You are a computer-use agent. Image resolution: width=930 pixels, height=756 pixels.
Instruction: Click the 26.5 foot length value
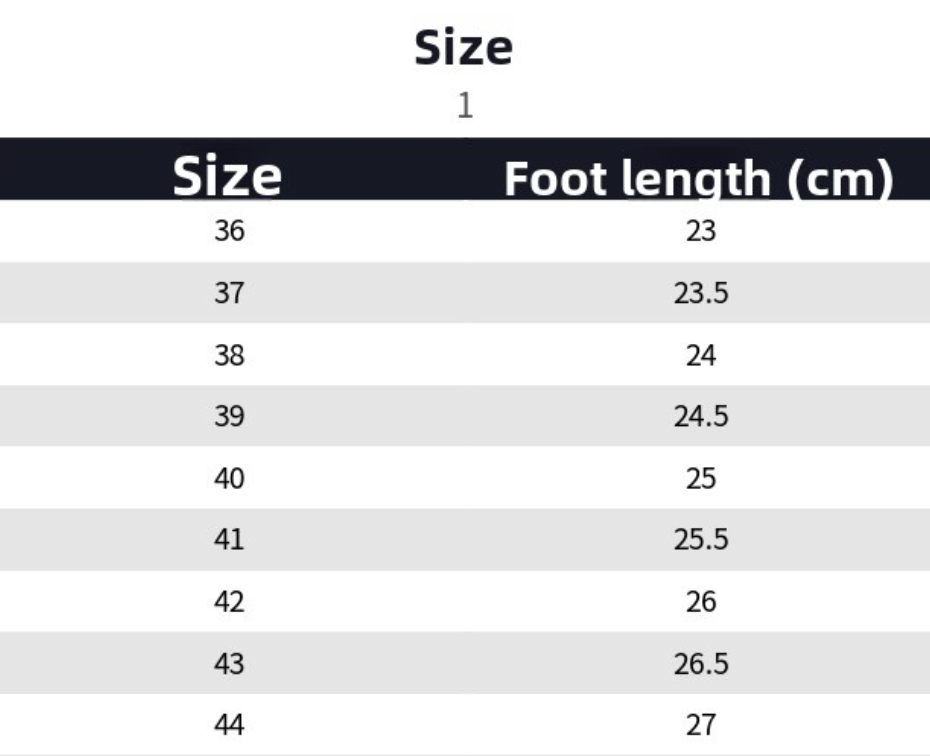[x=701, y=663]
